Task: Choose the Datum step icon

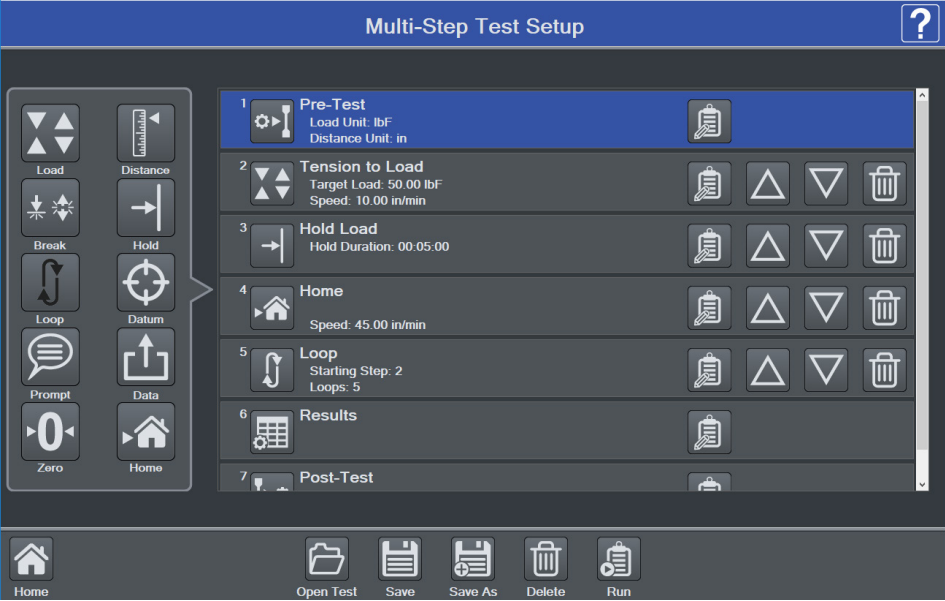Action: click(146, 283)
